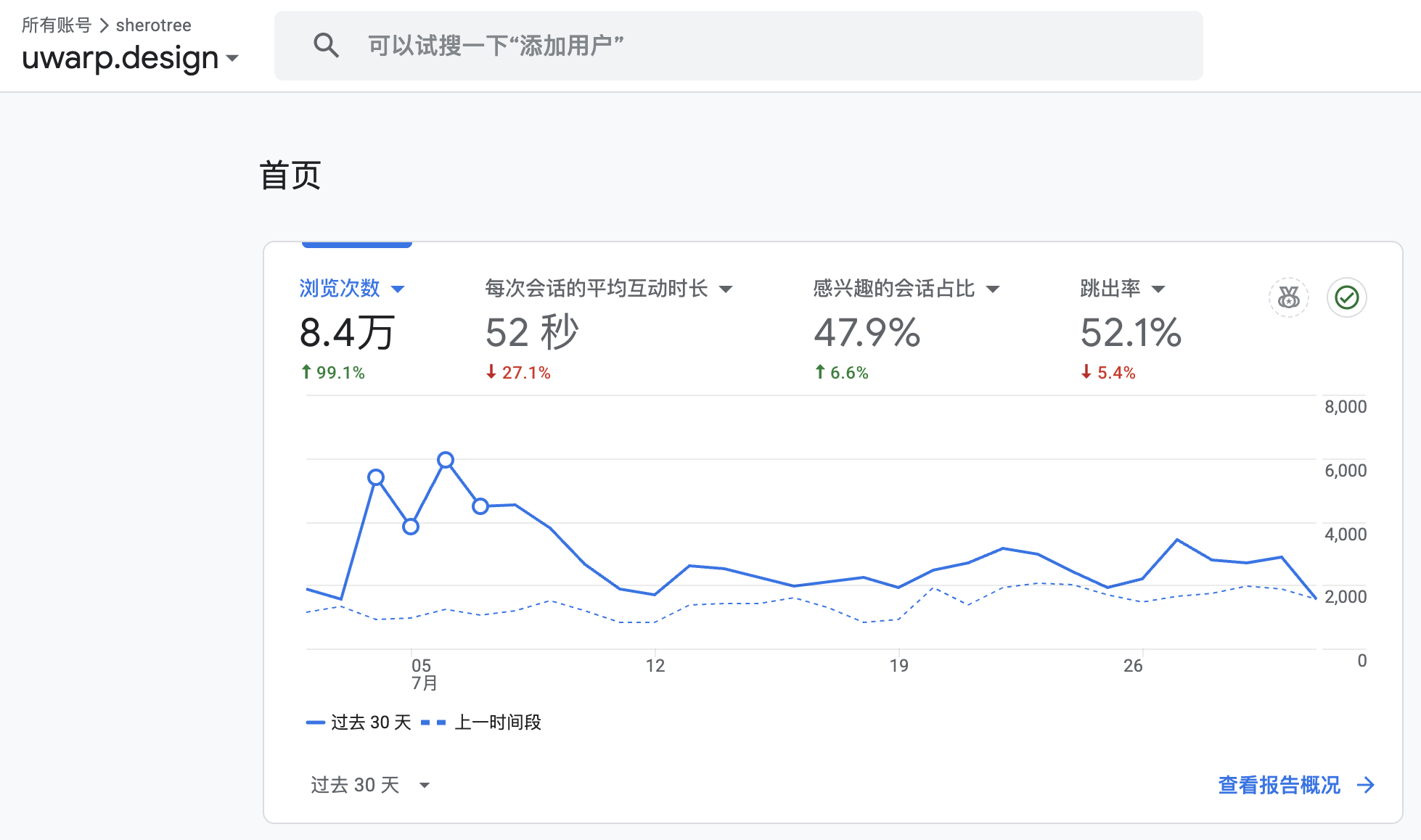Click the 05 7月 date label on x-axis
The width and height of the screenshot is (1421, 840).
424,674
